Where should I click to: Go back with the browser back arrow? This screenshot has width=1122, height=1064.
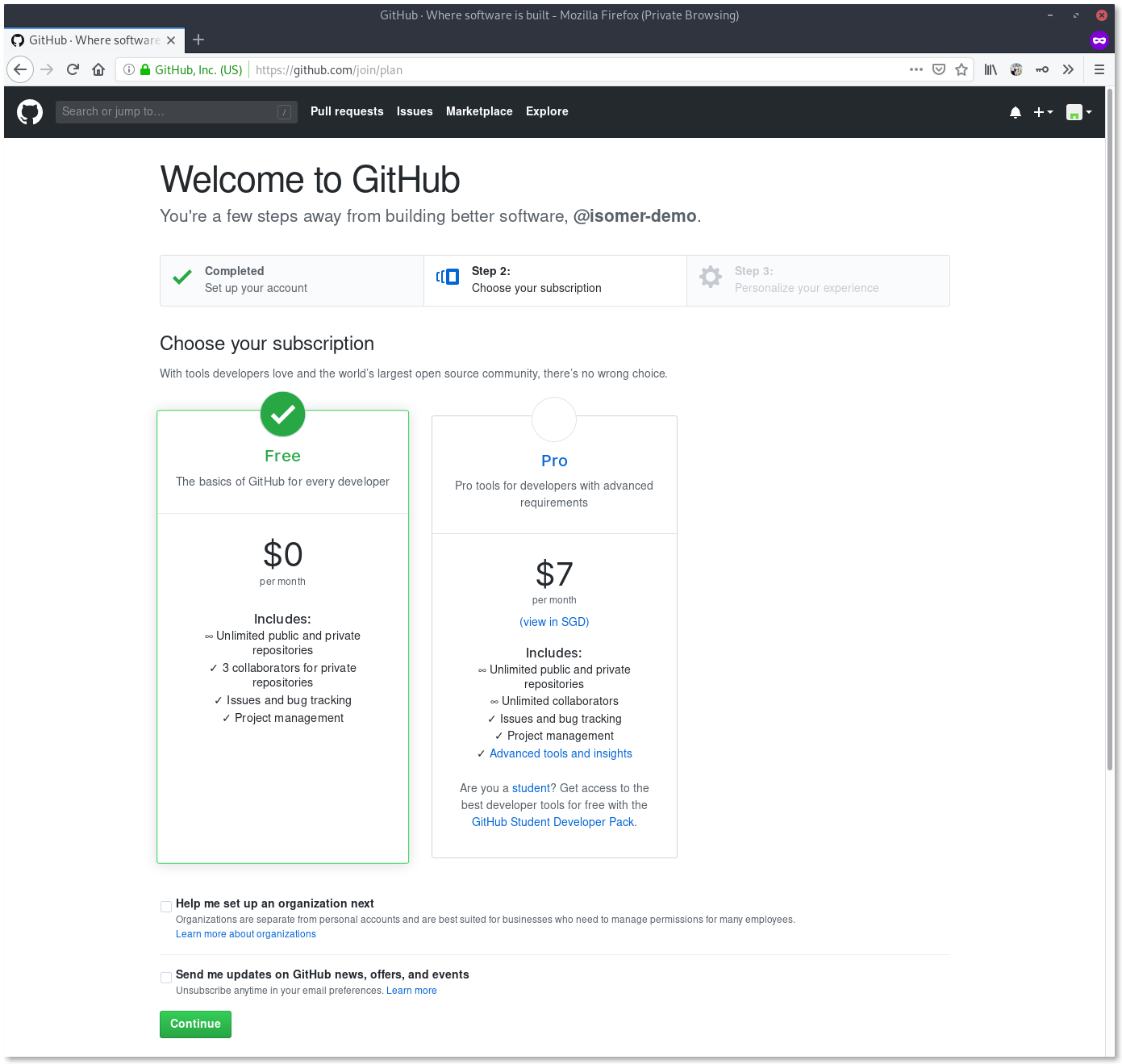coord(20,69)
